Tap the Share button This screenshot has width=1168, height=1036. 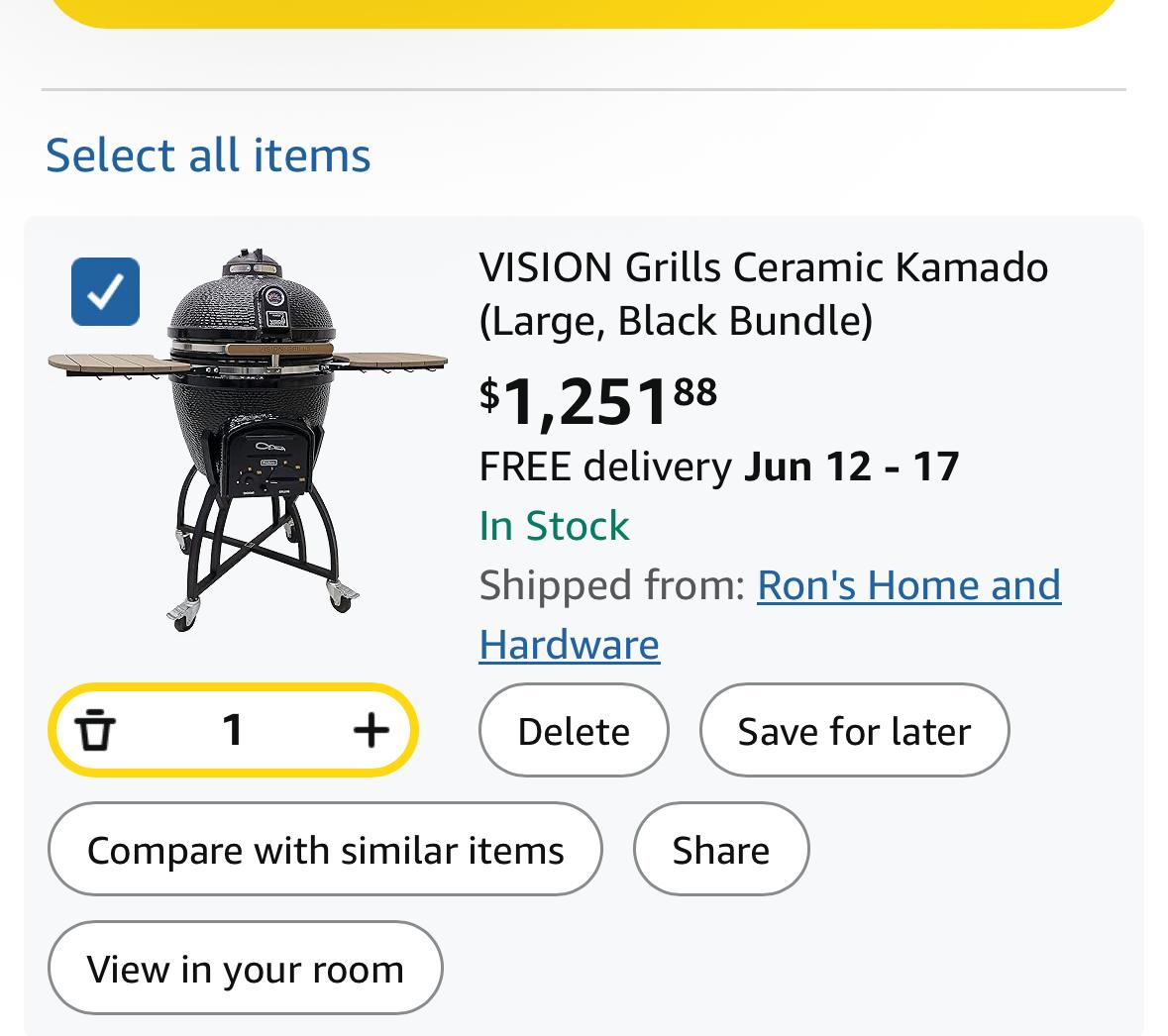[721, 849]
